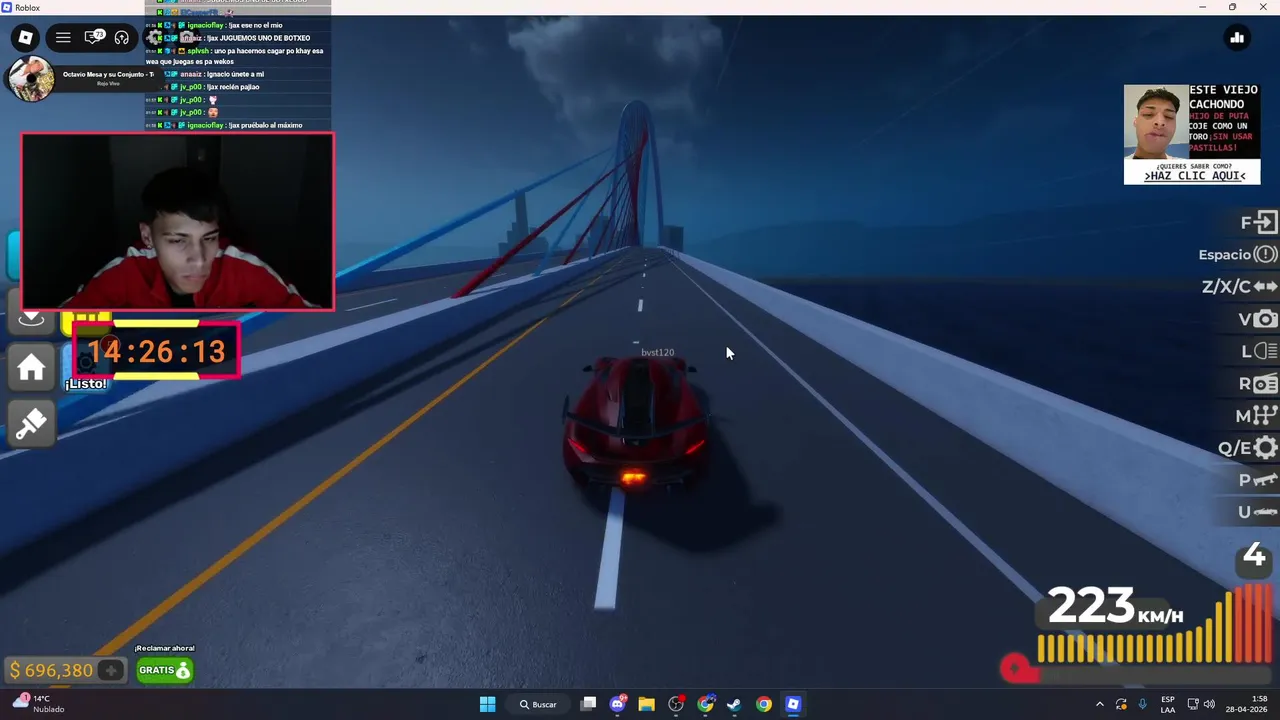Open Discord from the taskbar
The image size is (1280, 720).
617,704
